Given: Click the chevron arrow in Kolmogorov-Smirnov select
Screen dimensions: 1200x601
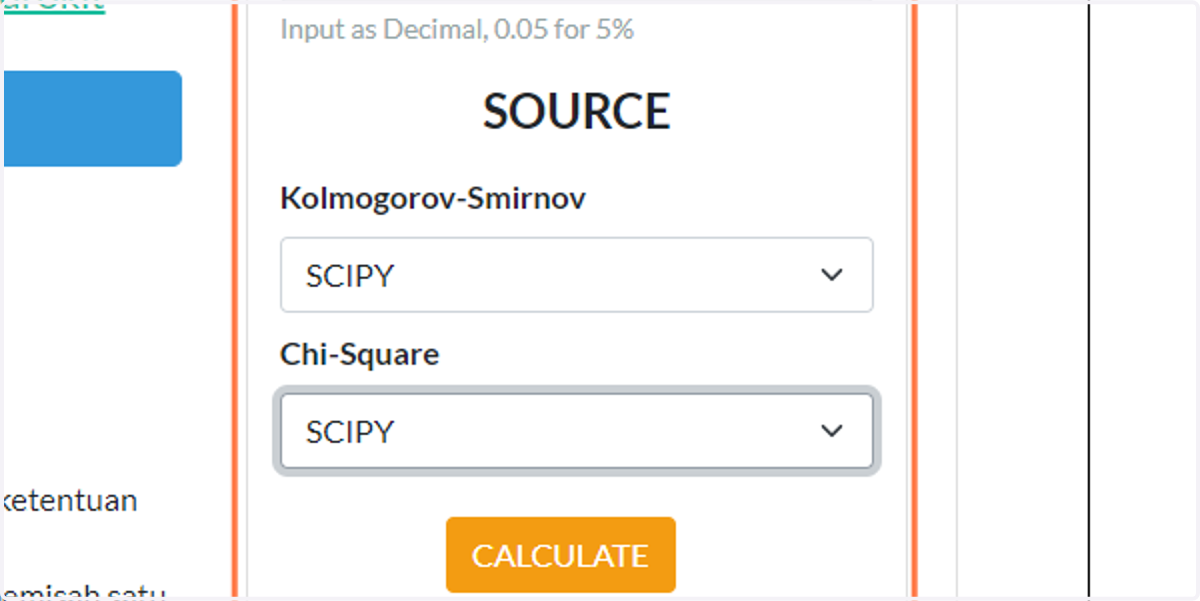Looking at the screenshot, I should [x=832, y=275].
